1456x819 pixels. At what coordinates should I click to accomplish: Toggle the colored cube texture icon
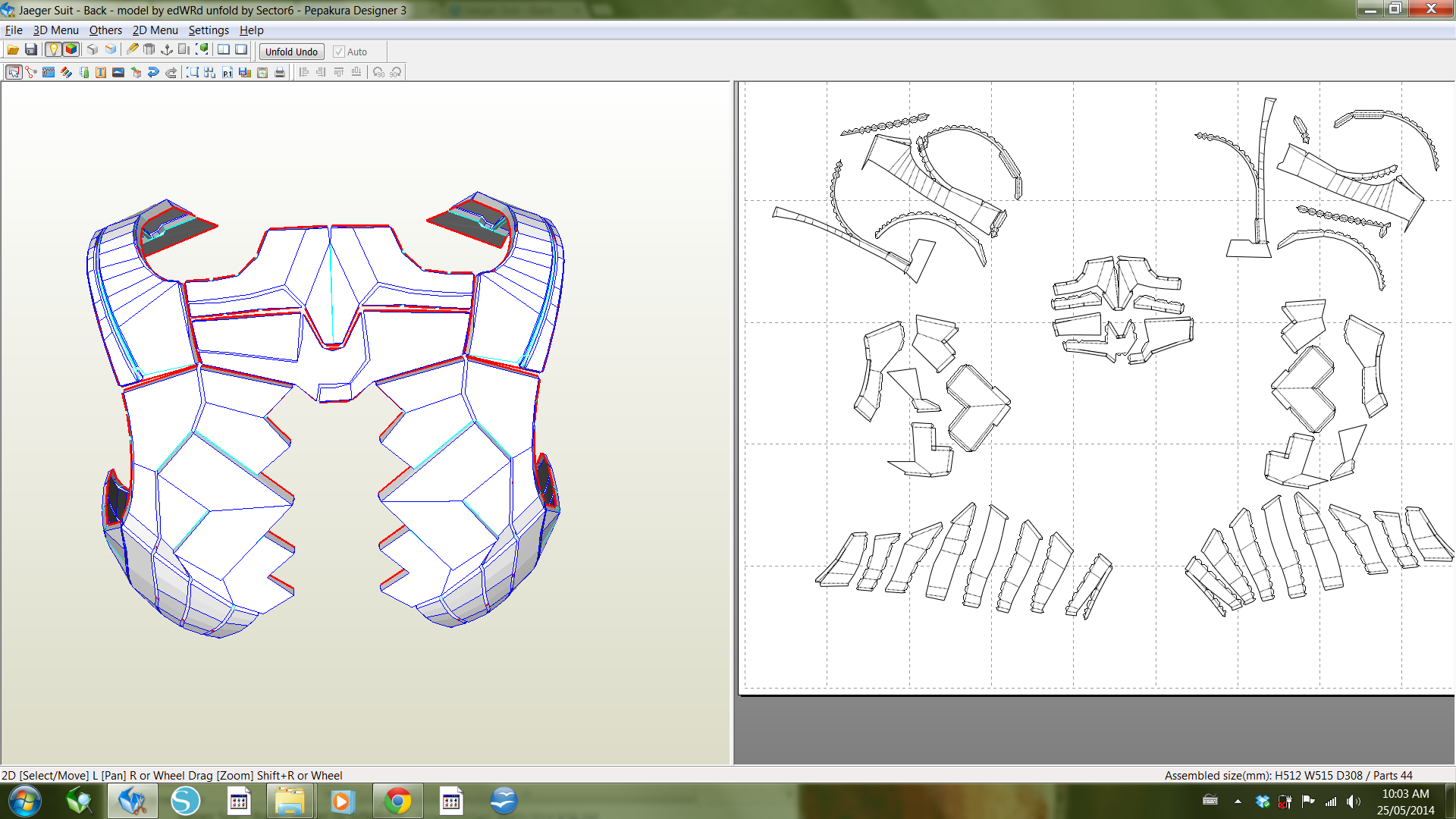coord(71,50)
